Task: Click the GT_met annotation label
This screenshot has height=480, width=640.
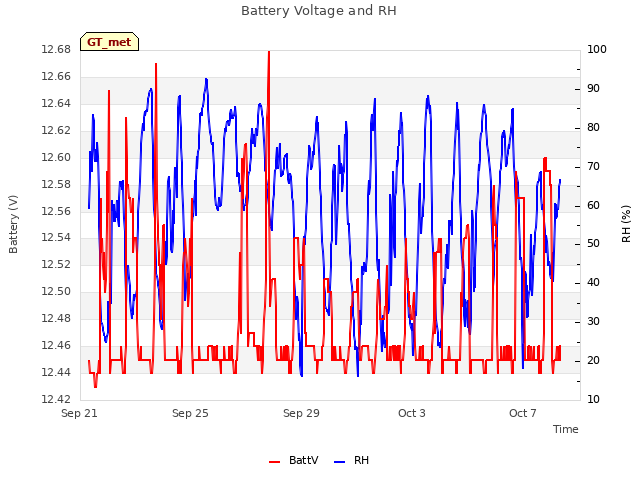Action: click(109, 42)
